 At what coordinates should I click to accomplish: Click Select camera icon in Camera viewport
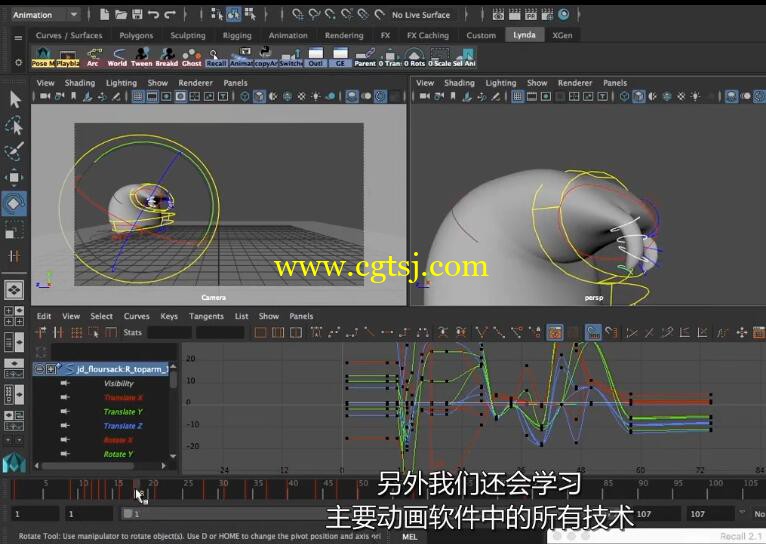[x=44, y=97]
